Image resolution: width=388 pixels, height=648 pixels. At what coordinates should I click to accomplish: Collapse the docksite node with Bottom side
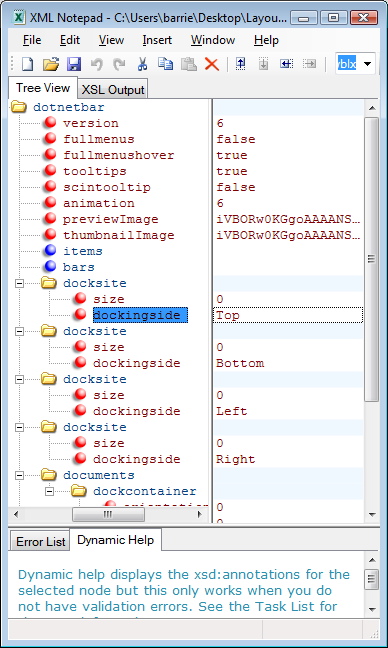point(19,331)
